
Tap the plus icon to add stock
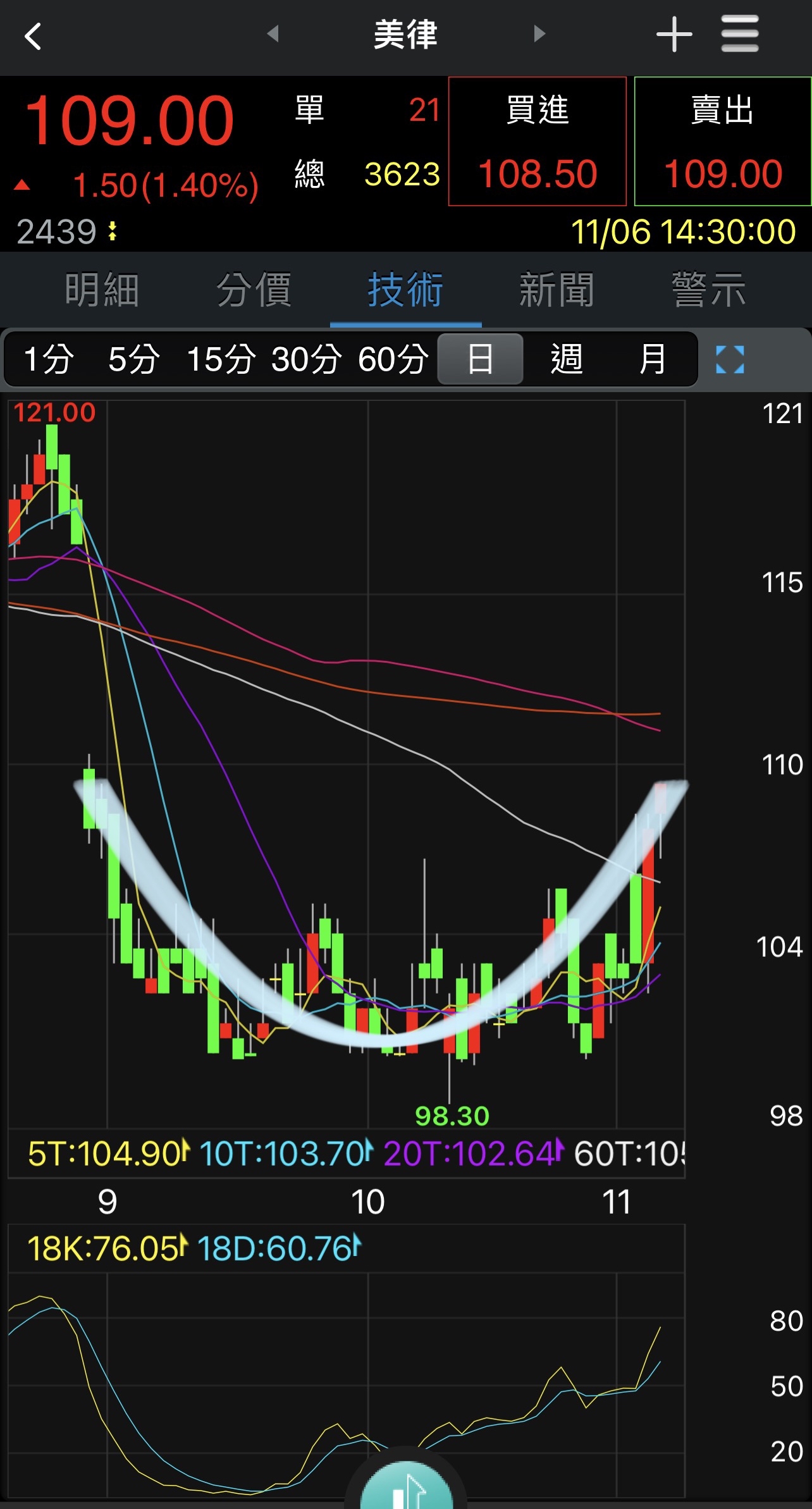point(674,35)
